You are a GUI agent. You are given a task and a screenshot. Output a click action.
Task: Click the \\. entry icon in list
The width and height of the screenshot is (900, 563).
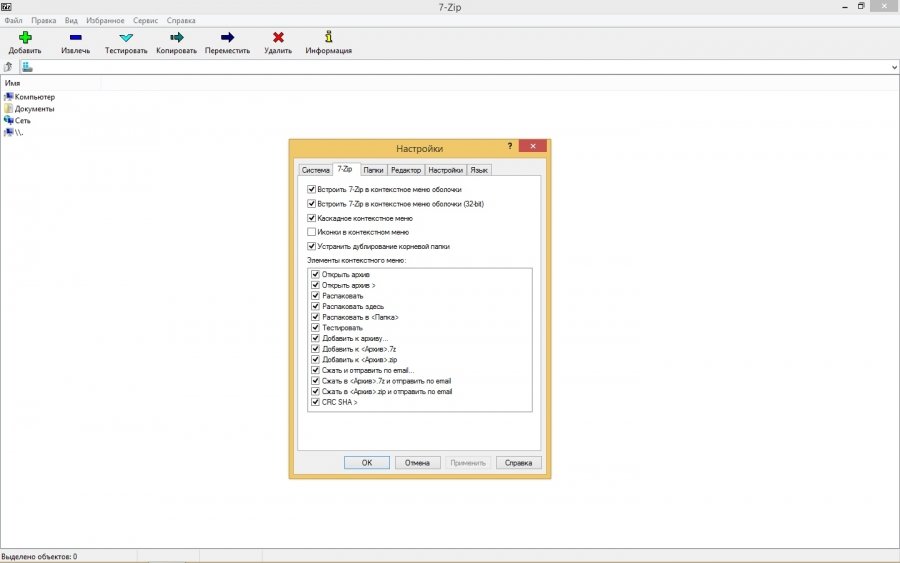[x=8, y=132]
